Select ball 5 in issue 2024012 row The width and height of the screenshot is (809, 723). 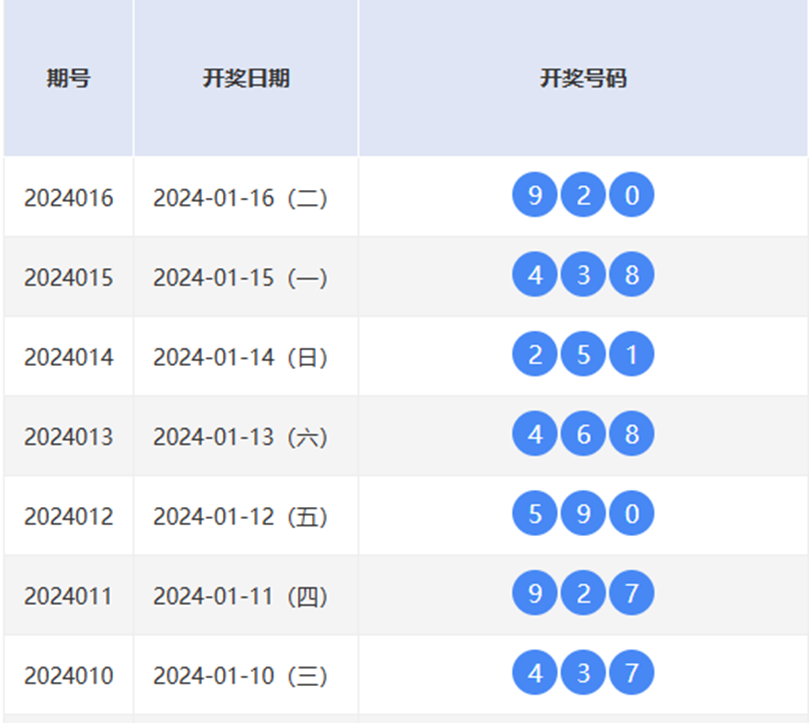tap(535, 514)
